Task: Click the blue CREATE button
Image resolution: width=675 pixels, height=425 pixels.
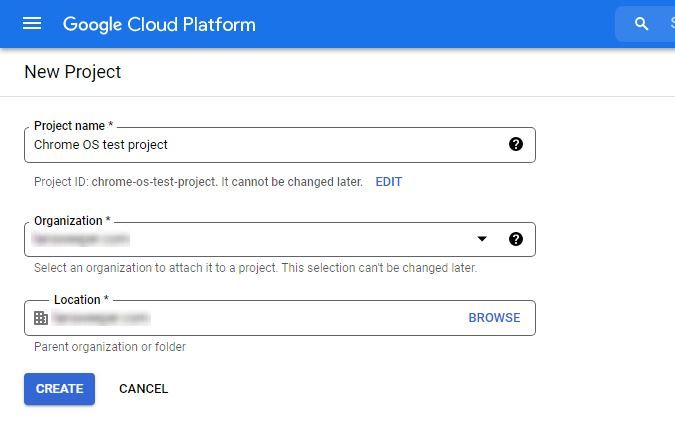Action: click(x=59, y=389)
